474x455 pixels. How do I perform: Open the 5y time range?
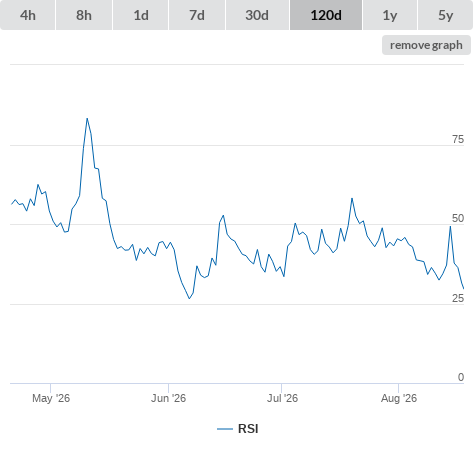pyautogui.click(x=446, y=15)
